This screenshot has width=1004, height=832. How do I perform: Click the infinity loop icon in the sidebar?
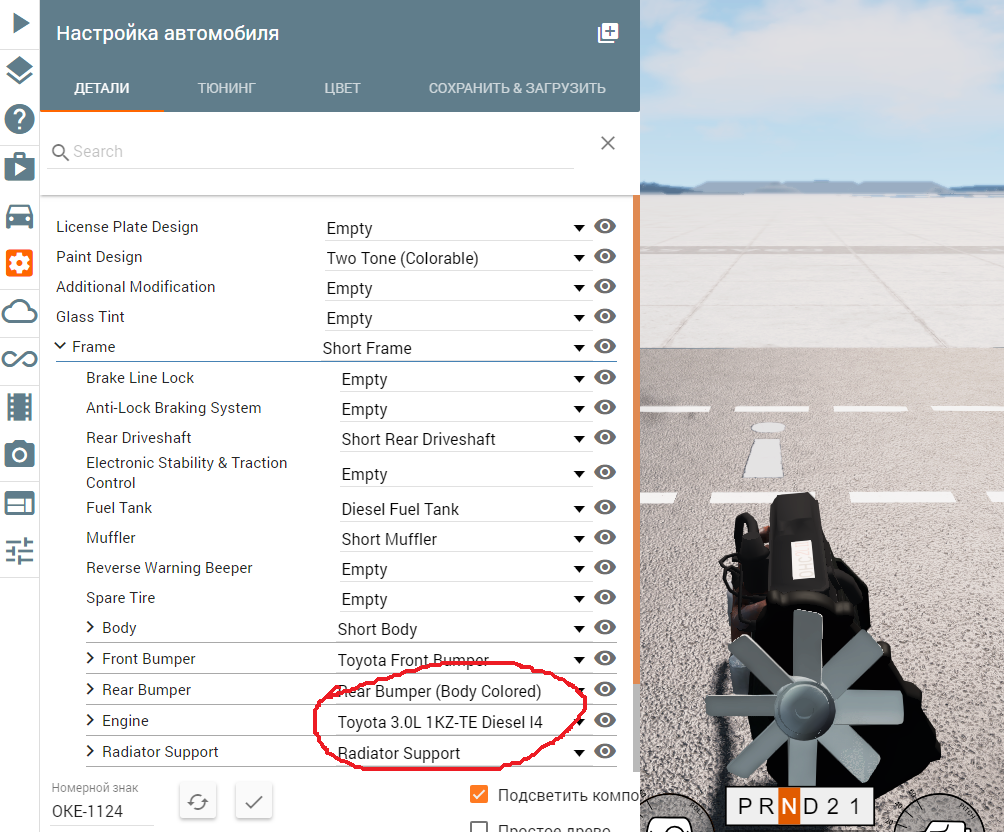tap(20, 359)
